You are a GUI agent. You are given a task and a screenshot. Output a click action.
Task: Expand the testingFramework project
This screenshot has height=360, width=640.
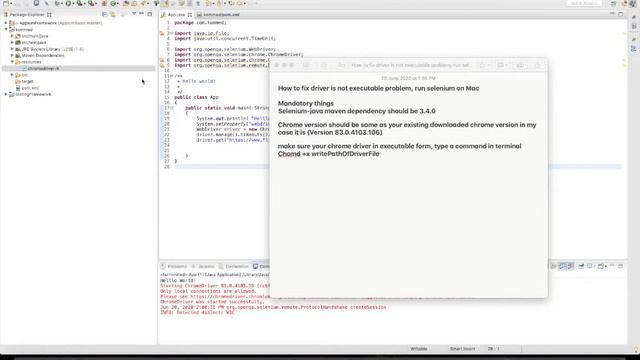pyautogui.click(x=6, y=94)
